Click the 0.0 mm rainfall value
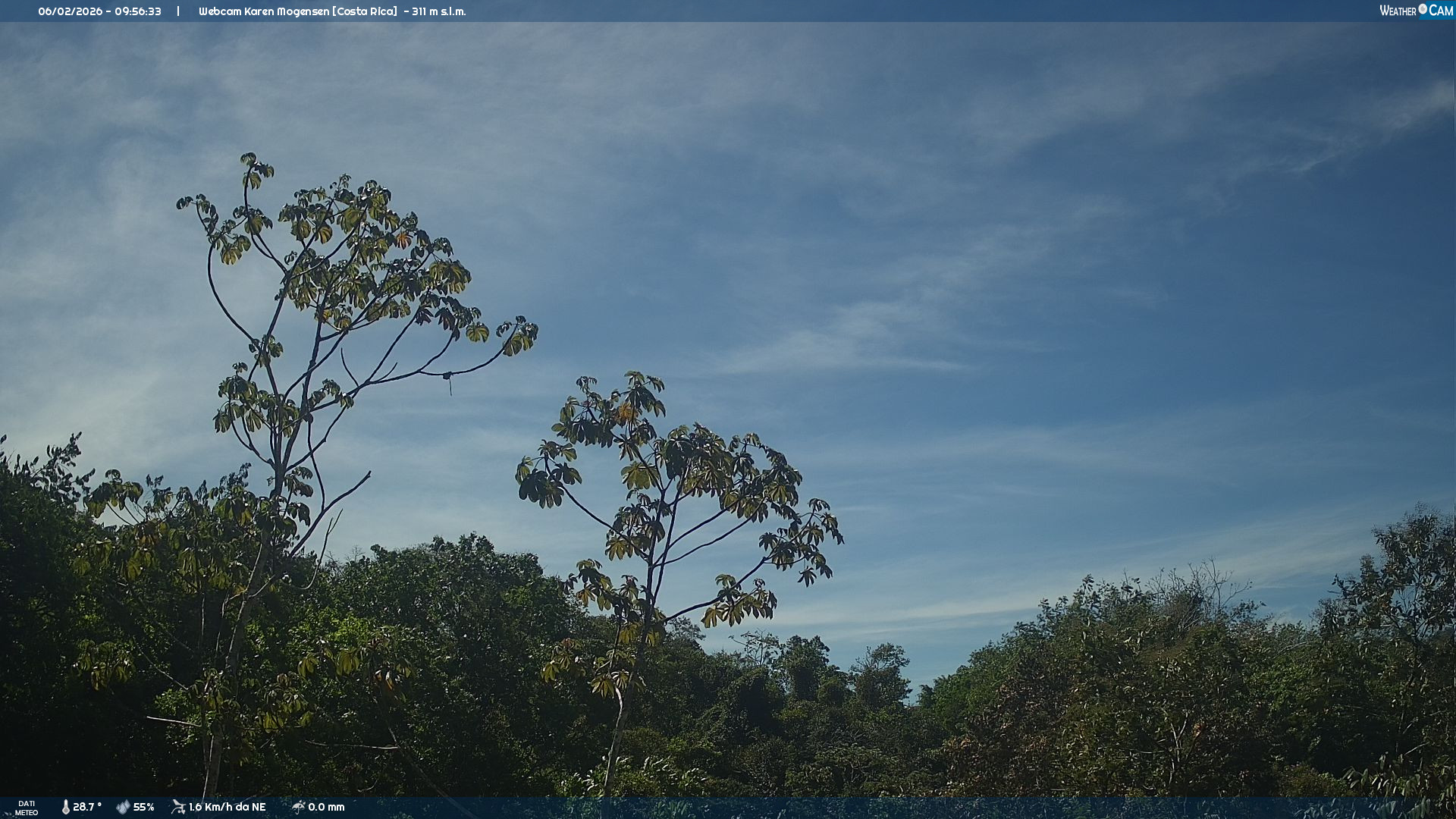 (326, 807)
